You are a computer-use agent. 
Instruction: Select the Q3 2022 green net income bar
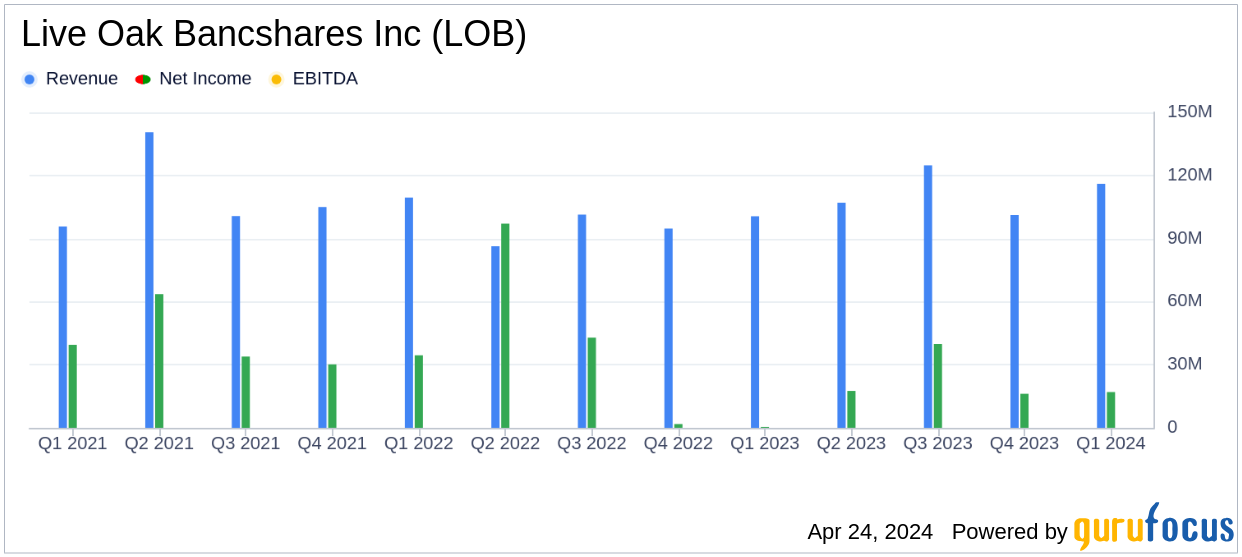(x=592, y=383)
